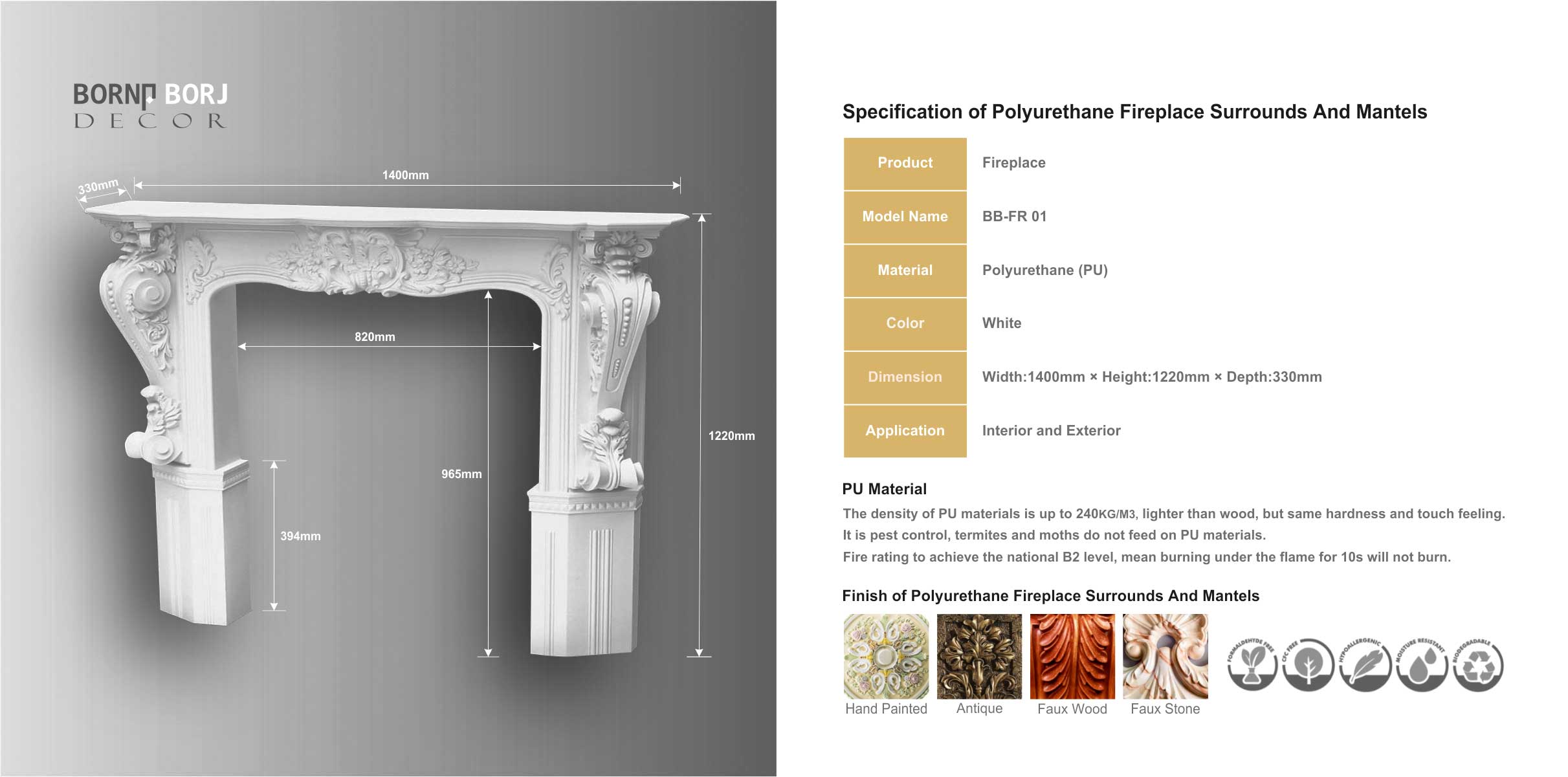Click the Application label cell
The height and width of the screenshot is (777, 1568).
905,431
